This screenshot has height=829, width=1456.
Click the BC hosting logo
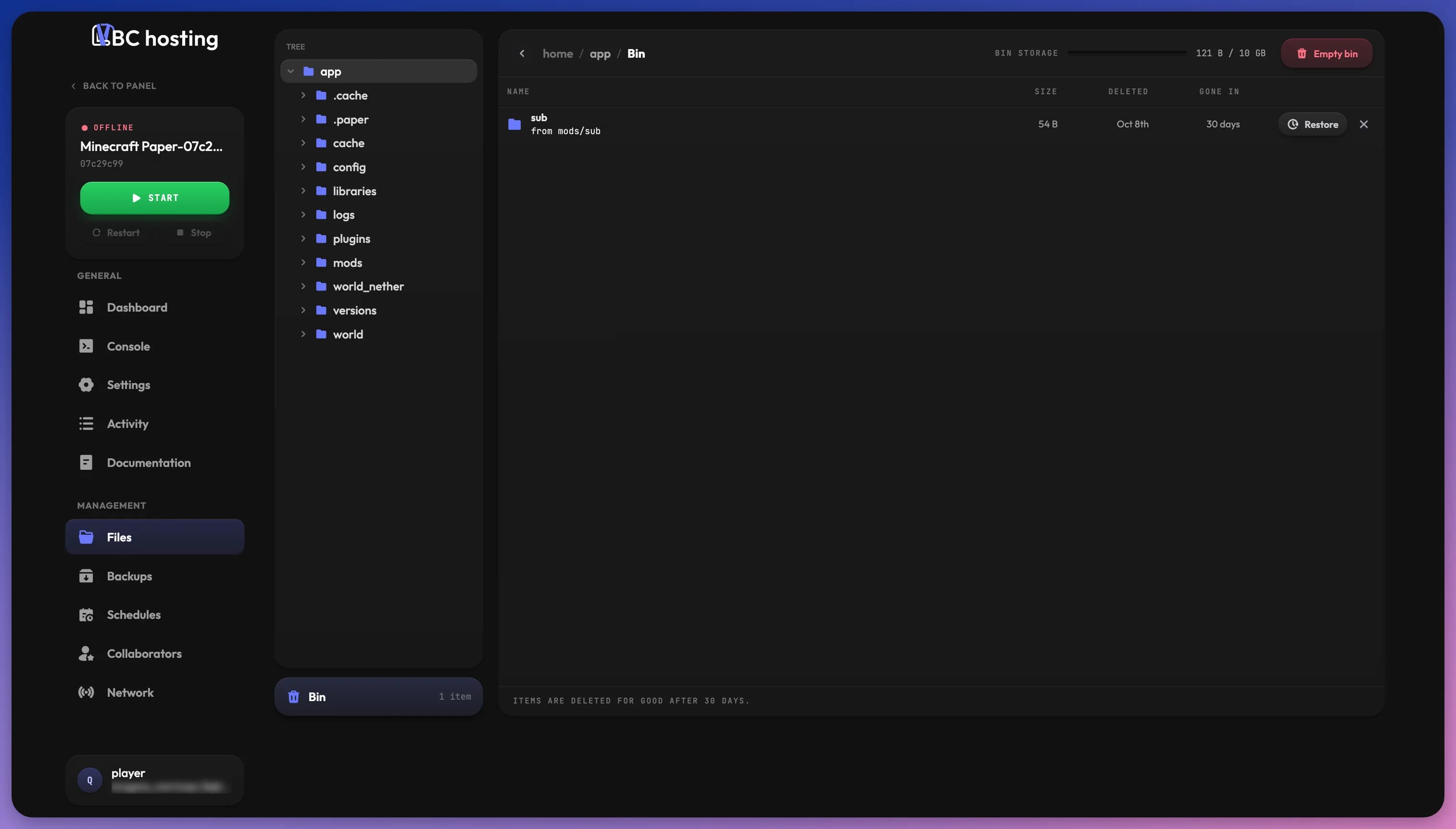click(x=155, y=38)
